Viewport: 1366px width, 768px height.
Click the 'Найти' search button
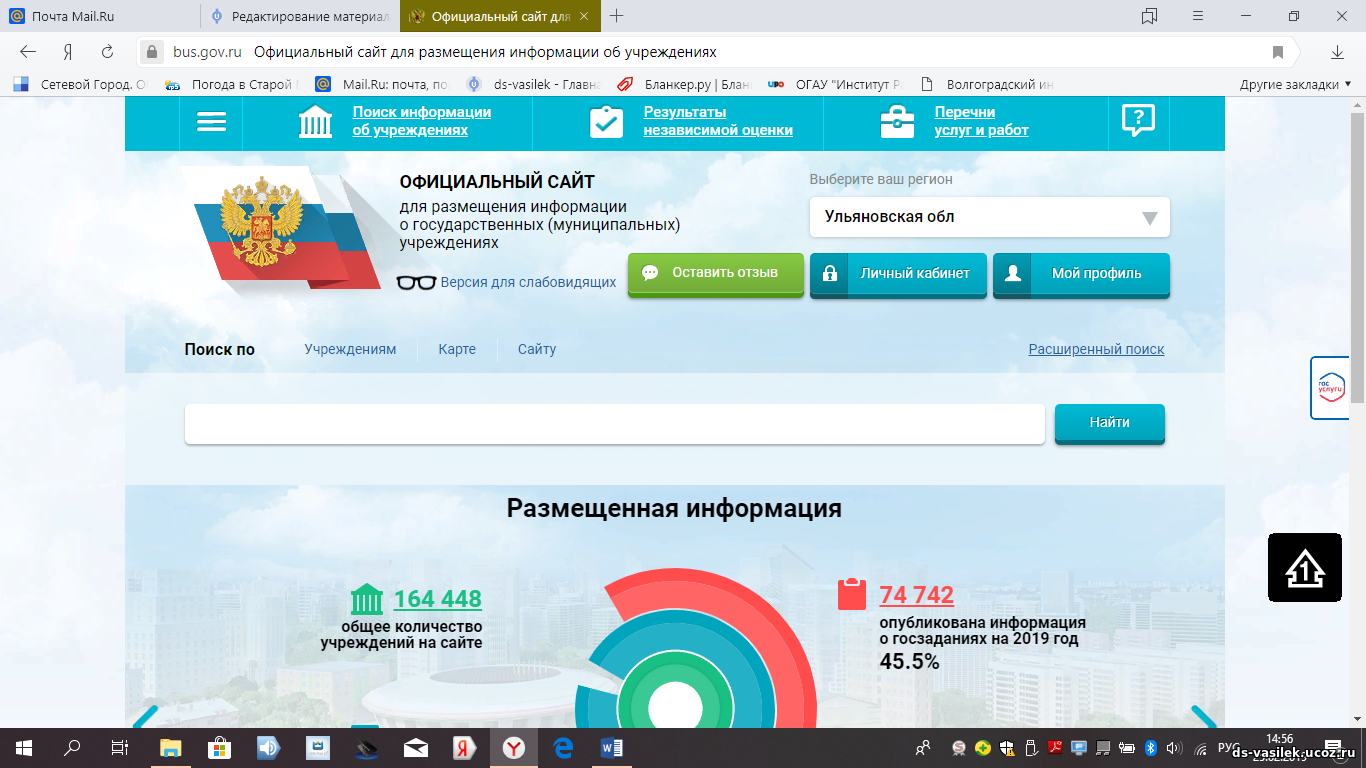click(x=1110, y=423)
